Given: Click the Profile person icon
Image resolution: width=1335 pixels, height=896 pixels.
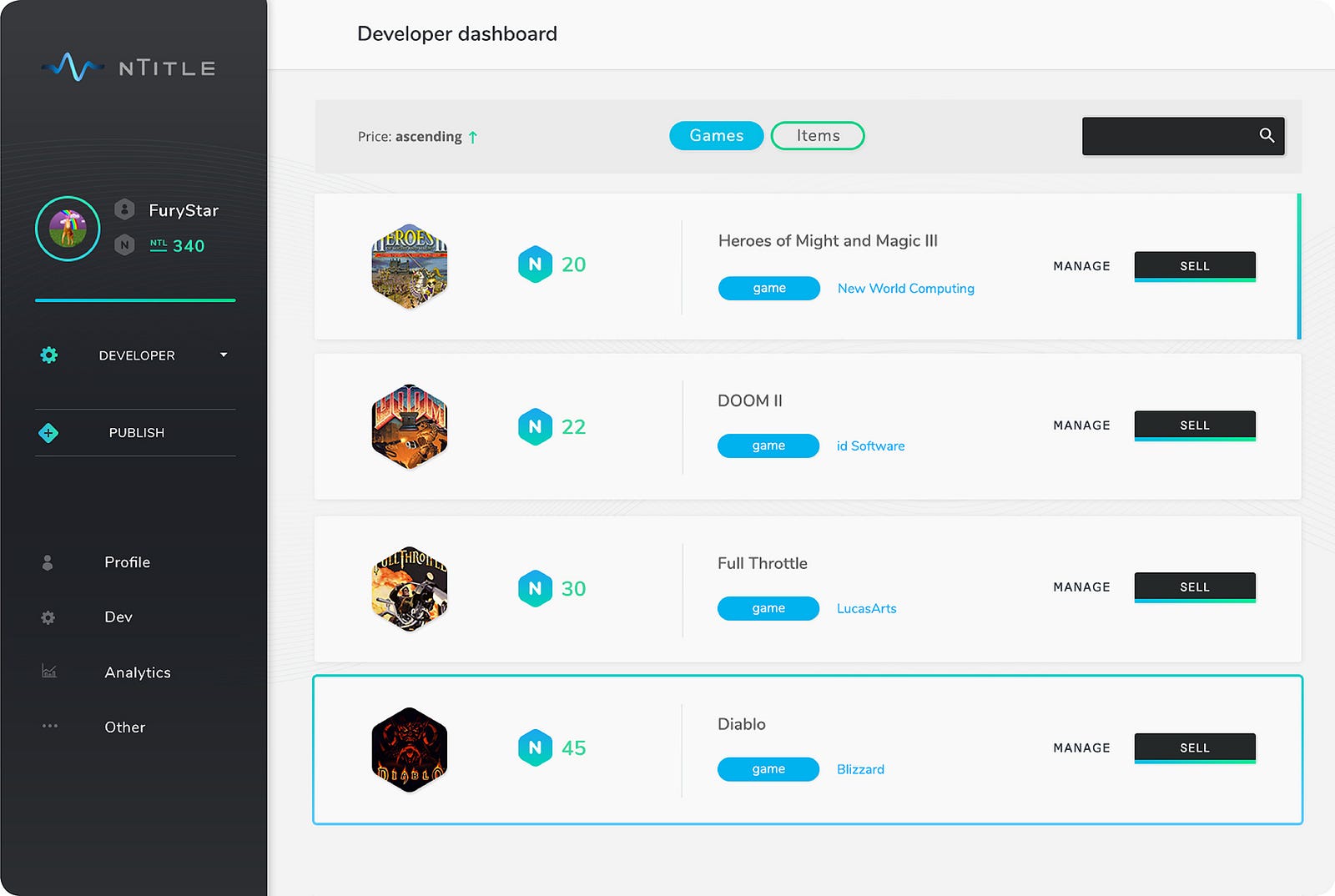Looking at the screenshot, I should tap(48, 562).
